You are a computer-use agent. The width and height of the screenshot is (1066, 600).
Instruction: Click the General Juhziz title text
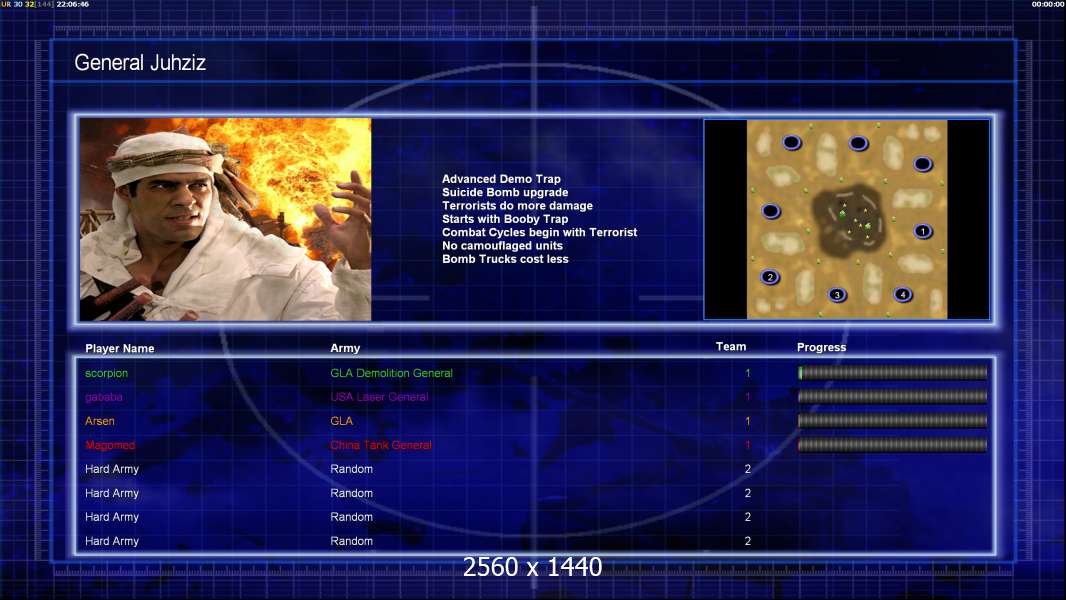[140, 63]
